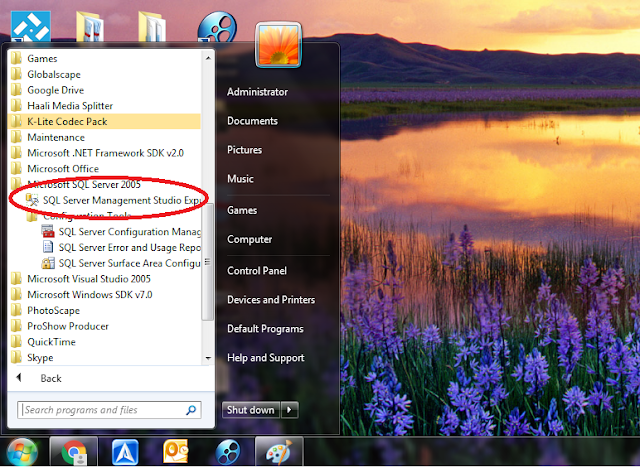Image resolution: width=640 pixels, height=468 pixels.
Task: Click the PhotoScape folder icon
Action: point(16,310)
